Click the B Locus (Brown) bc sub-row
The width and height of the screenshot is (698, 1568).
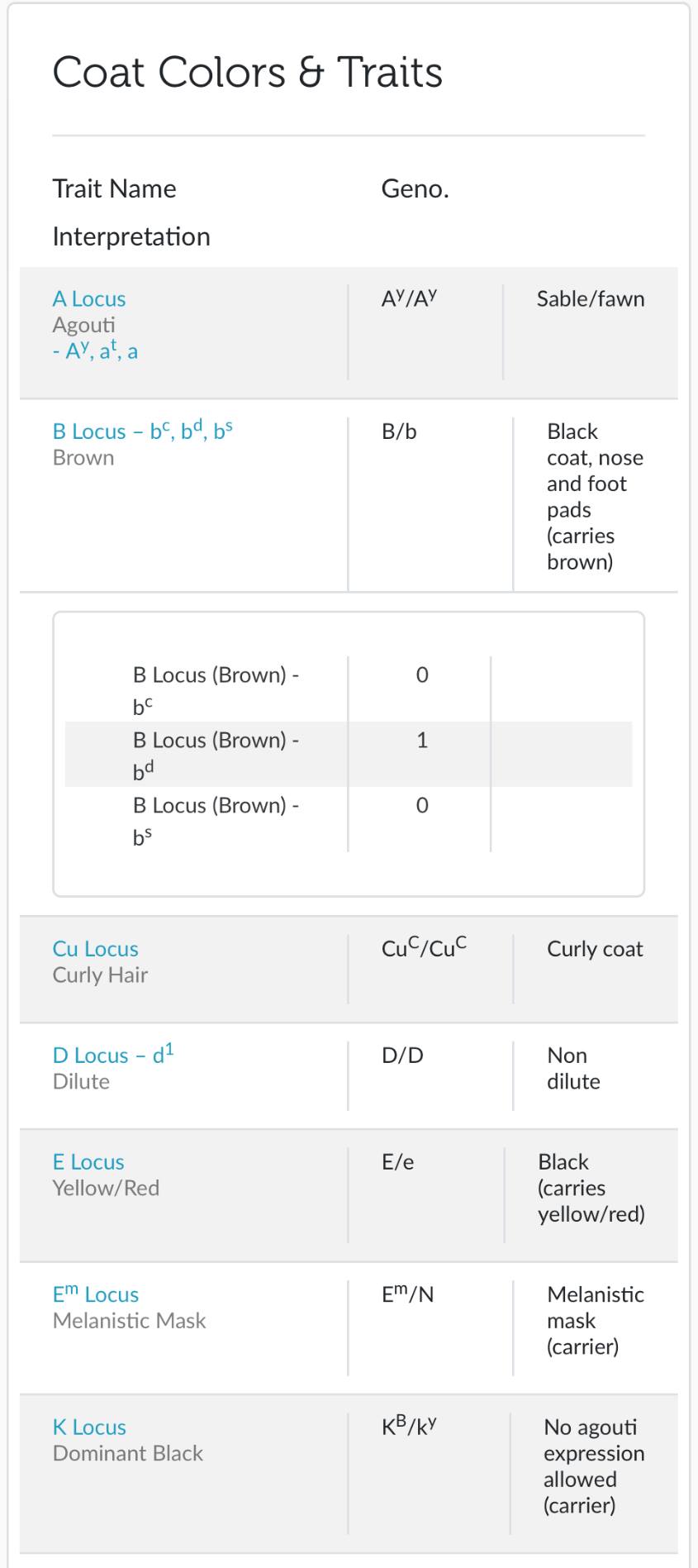pos(216,689)
